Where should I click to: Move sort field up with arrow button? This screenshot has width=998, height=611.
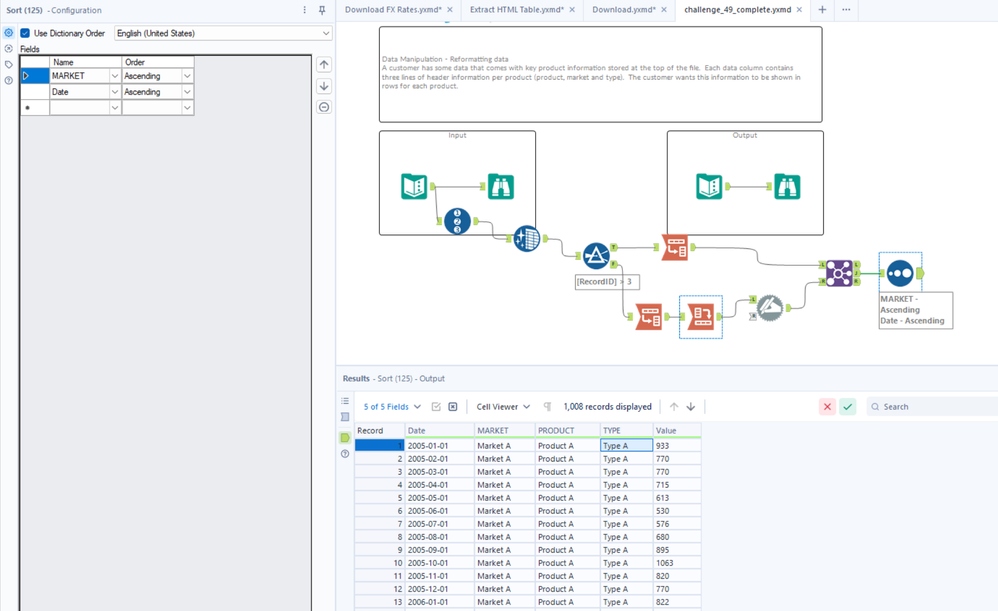point(324,65)
